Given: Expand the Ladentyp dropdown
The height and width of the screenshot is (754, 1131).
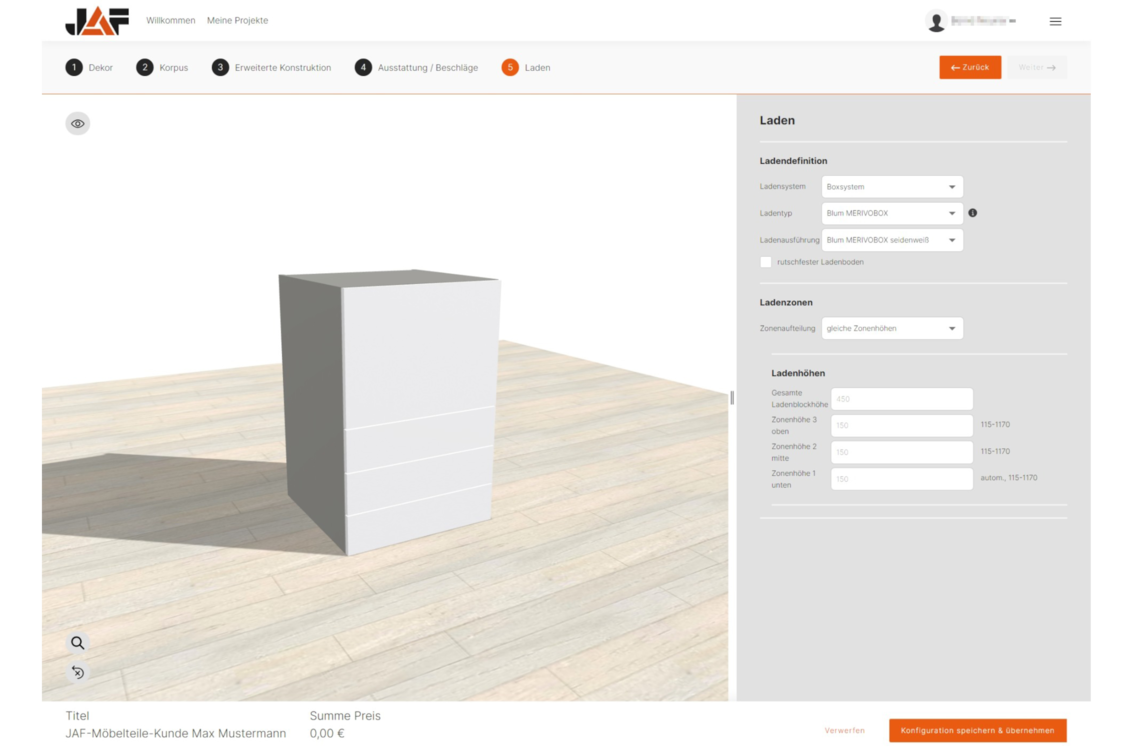Looking at the screenshot, I should (x=892, y=213).
